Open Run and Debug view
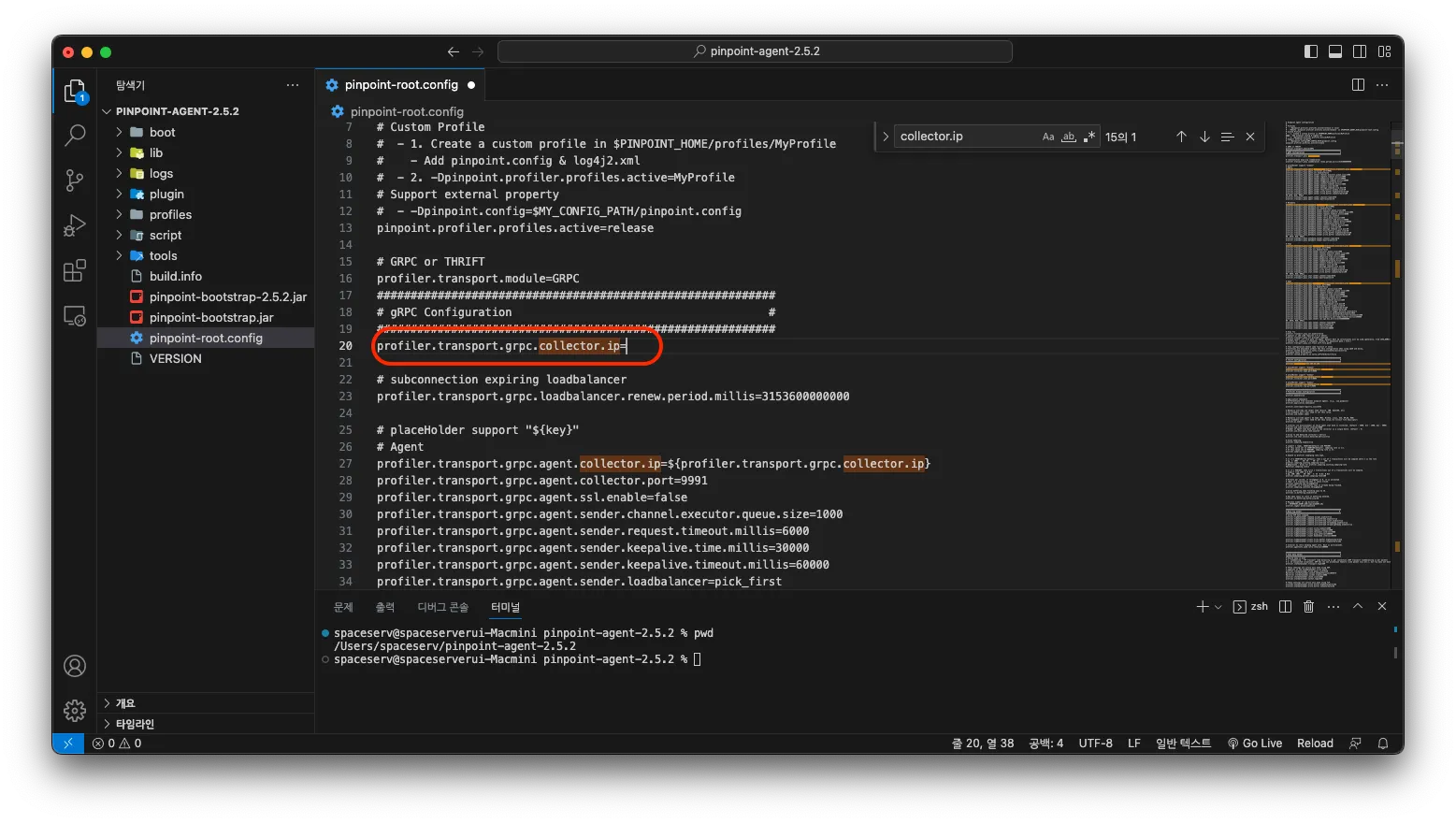Image resolution: width=1456 pixels, height=823 pixels. [x=75, y=225]
